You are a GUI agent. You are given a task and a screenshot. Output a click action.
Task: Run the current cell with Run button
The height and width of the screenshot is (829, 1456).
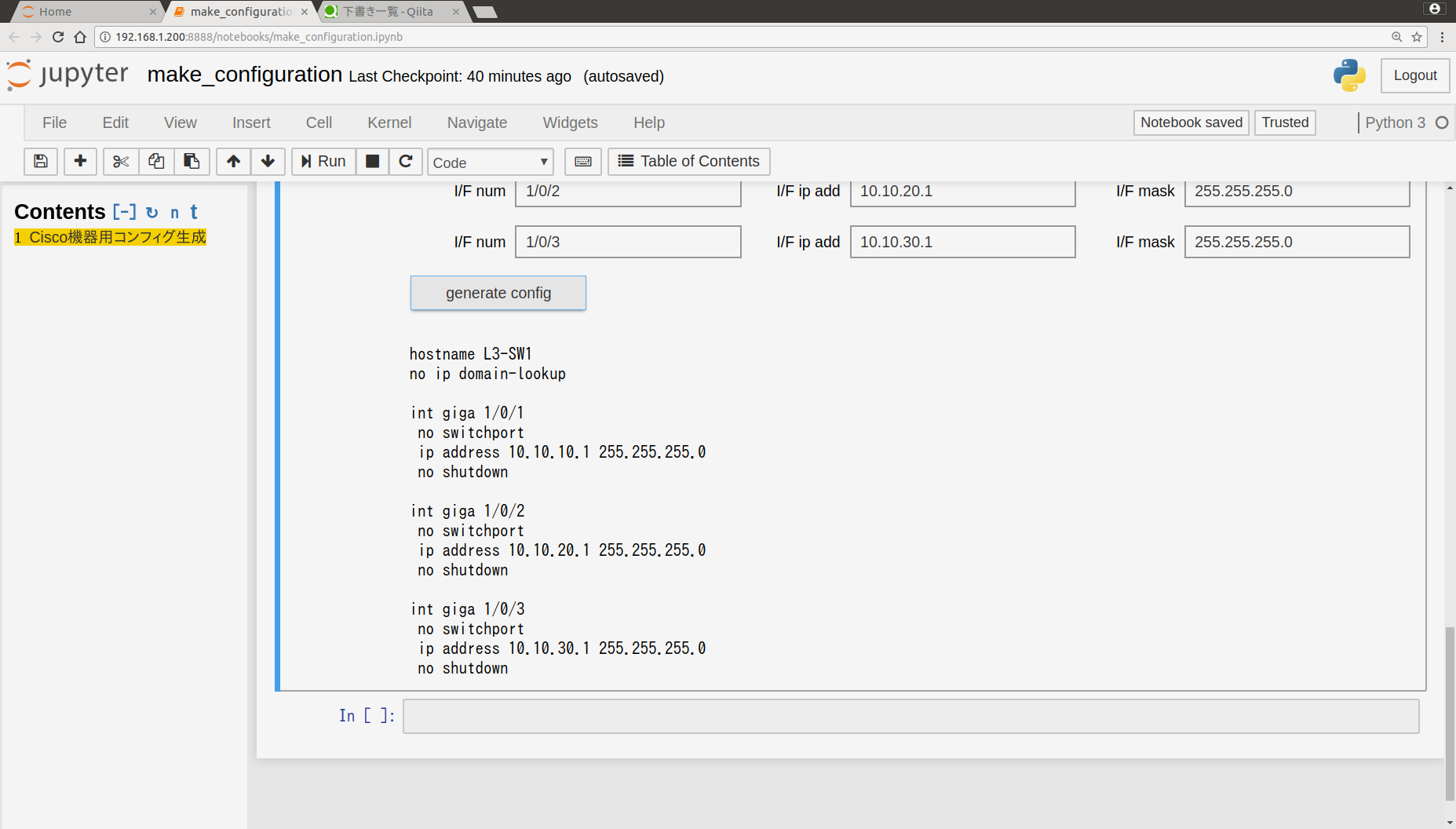point(323,162)
